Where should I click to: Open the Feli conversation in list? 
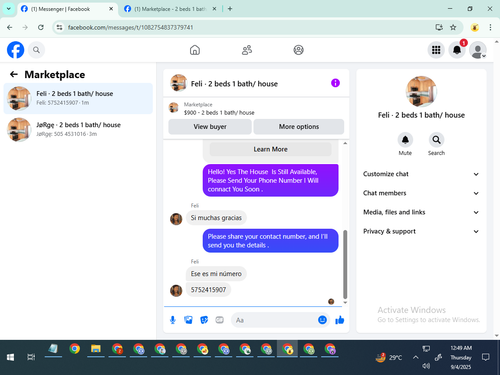coord(78,98)
